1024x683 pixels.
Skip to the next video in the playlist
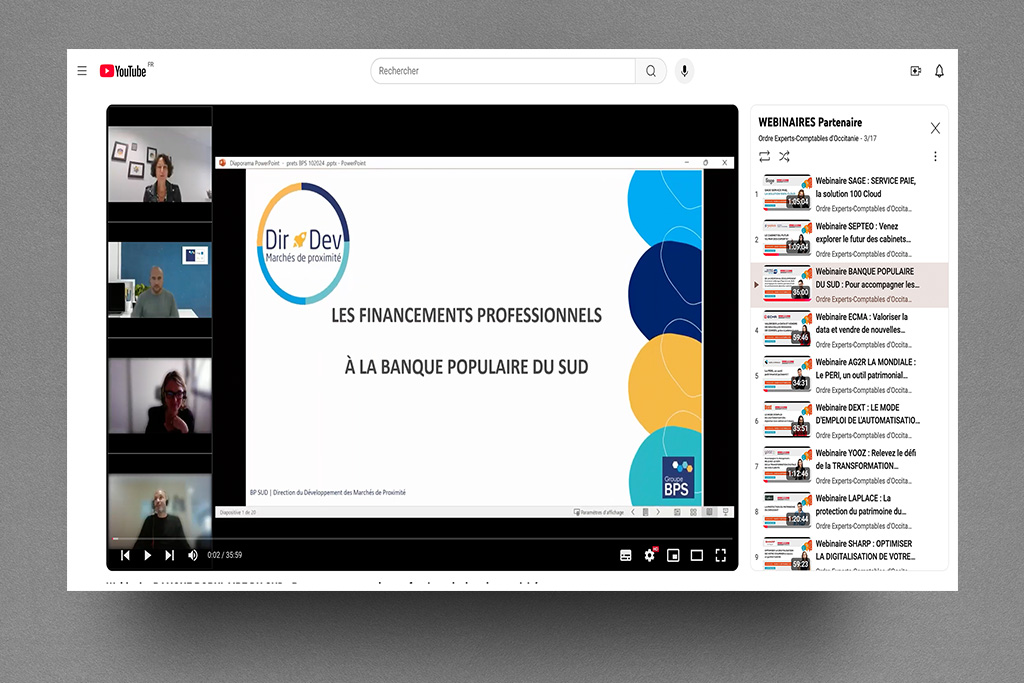[x=169, y=555]
